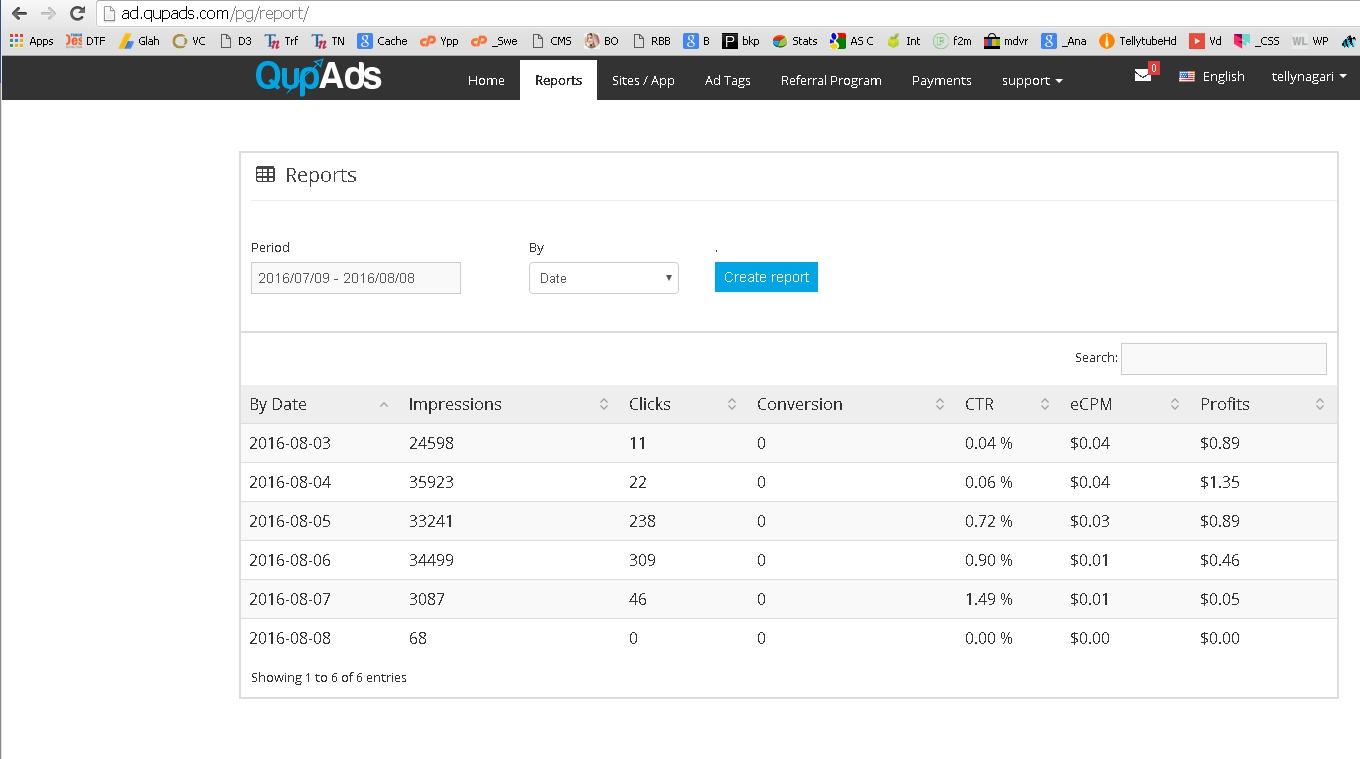
Task: Open the English language selector
Action: click(1212, 77)
